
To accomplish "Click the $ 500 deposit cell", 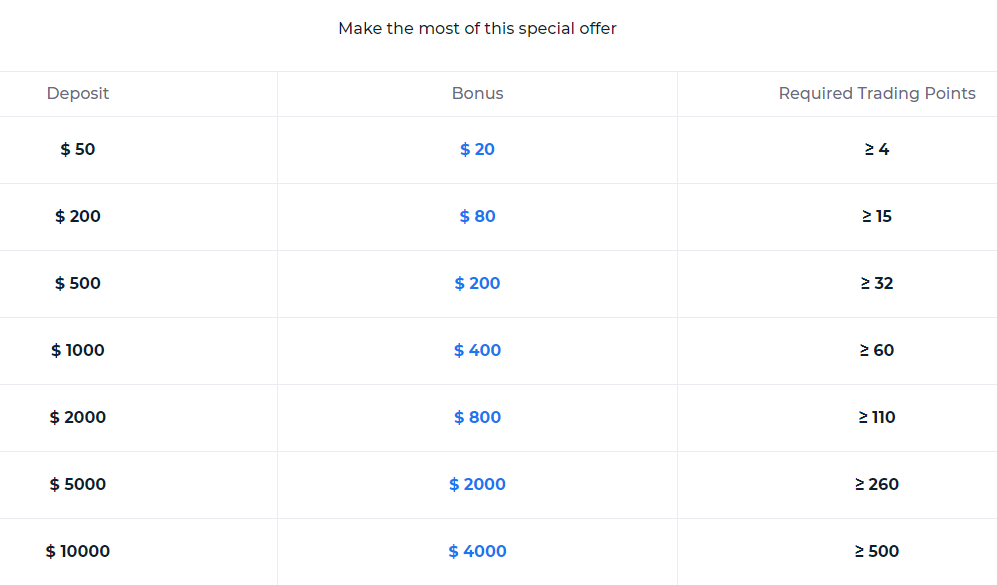I will [78, 283].
